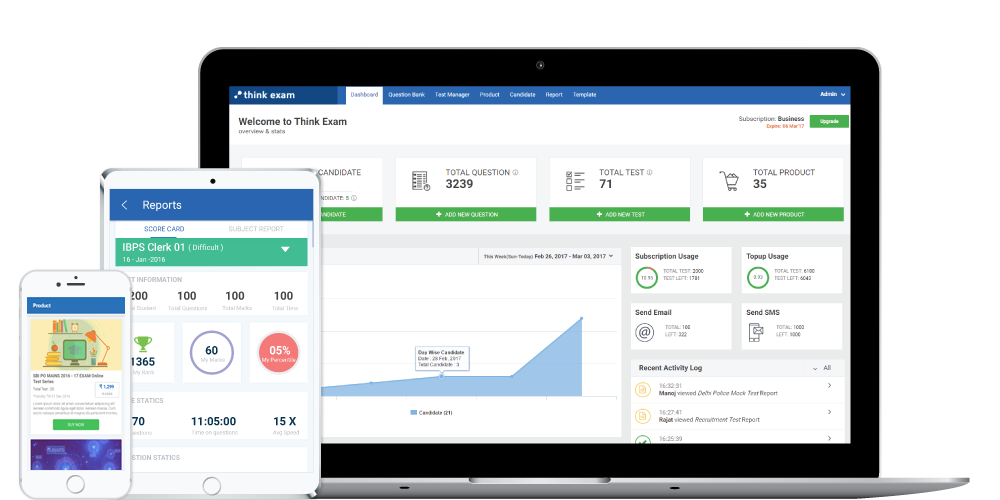
Task: Switch to the Dashboard tab
Action: 364,95
